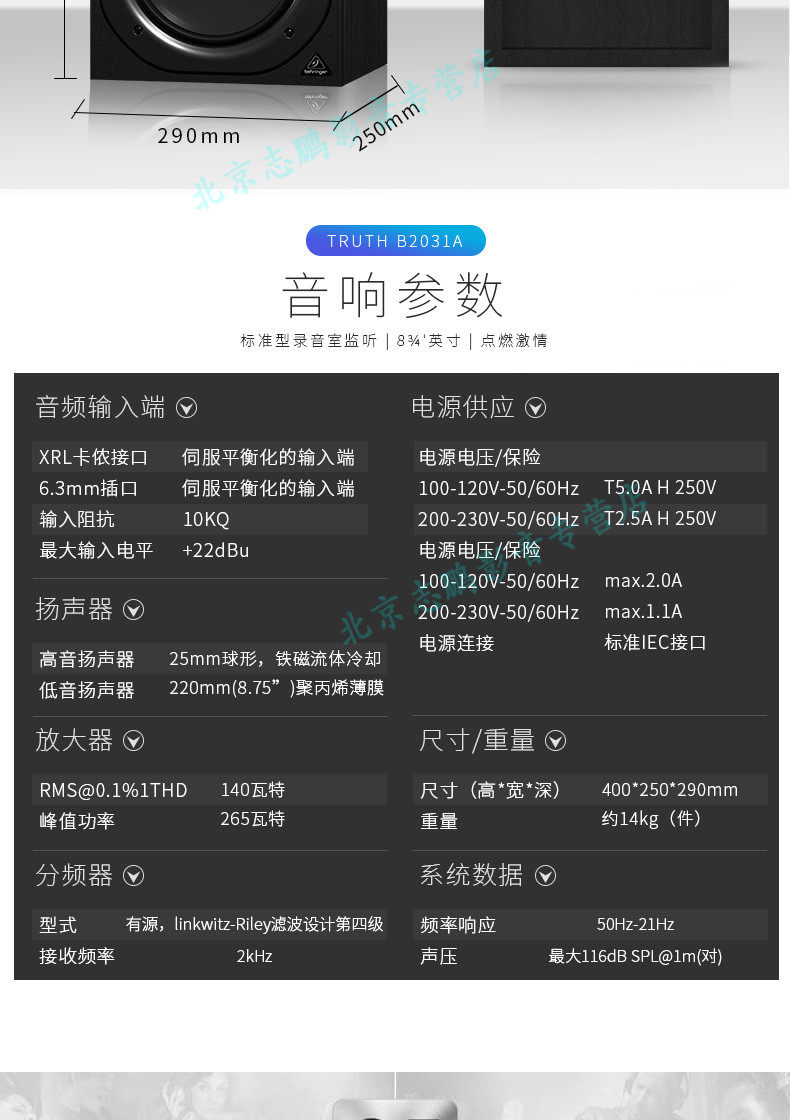Click the 标准型录音室监听 subtitle text
790x1120 pixels.
coord(309,341)
